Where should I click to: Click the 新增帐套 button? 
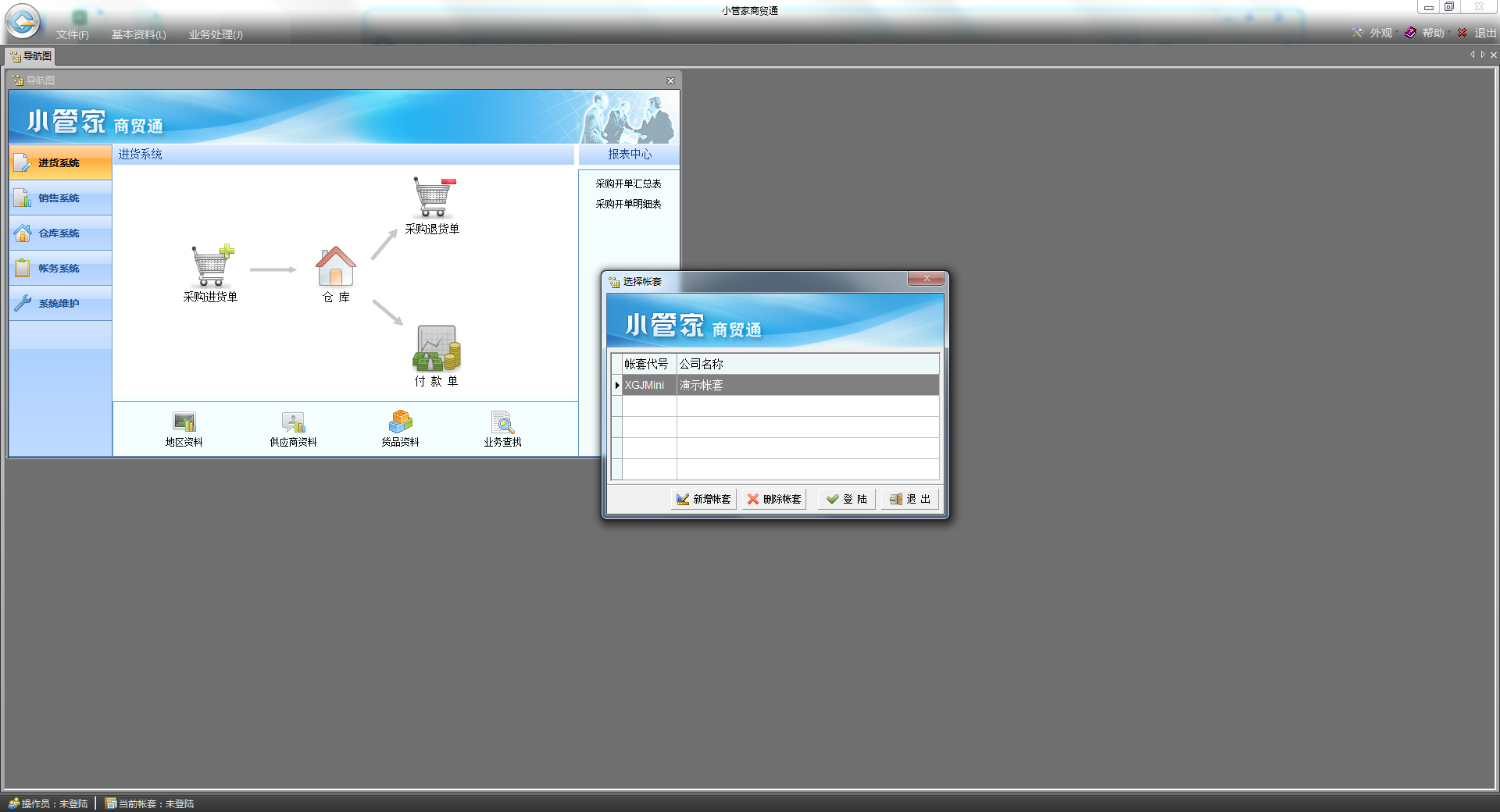(704, 499)
